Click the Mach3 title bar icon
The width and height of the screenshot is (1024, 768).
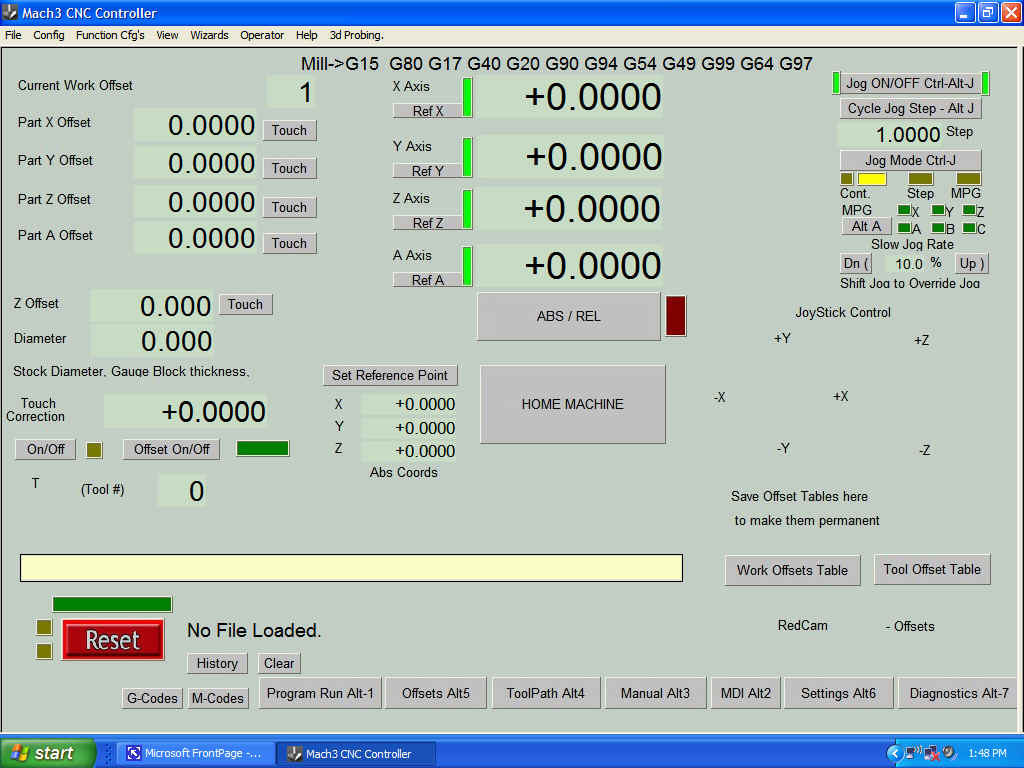point(10,12)
